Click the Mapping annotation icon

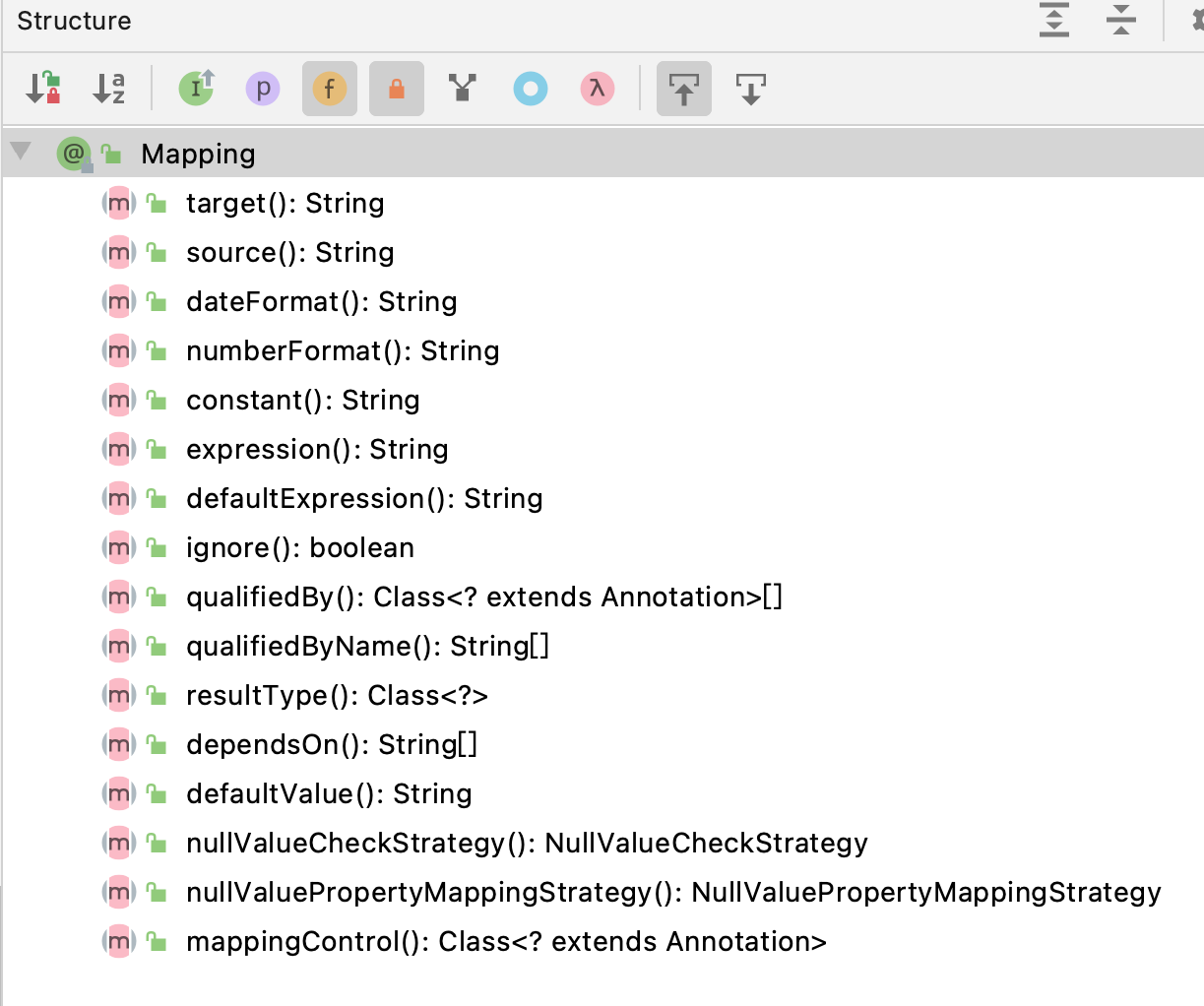(x=74, y=154)
